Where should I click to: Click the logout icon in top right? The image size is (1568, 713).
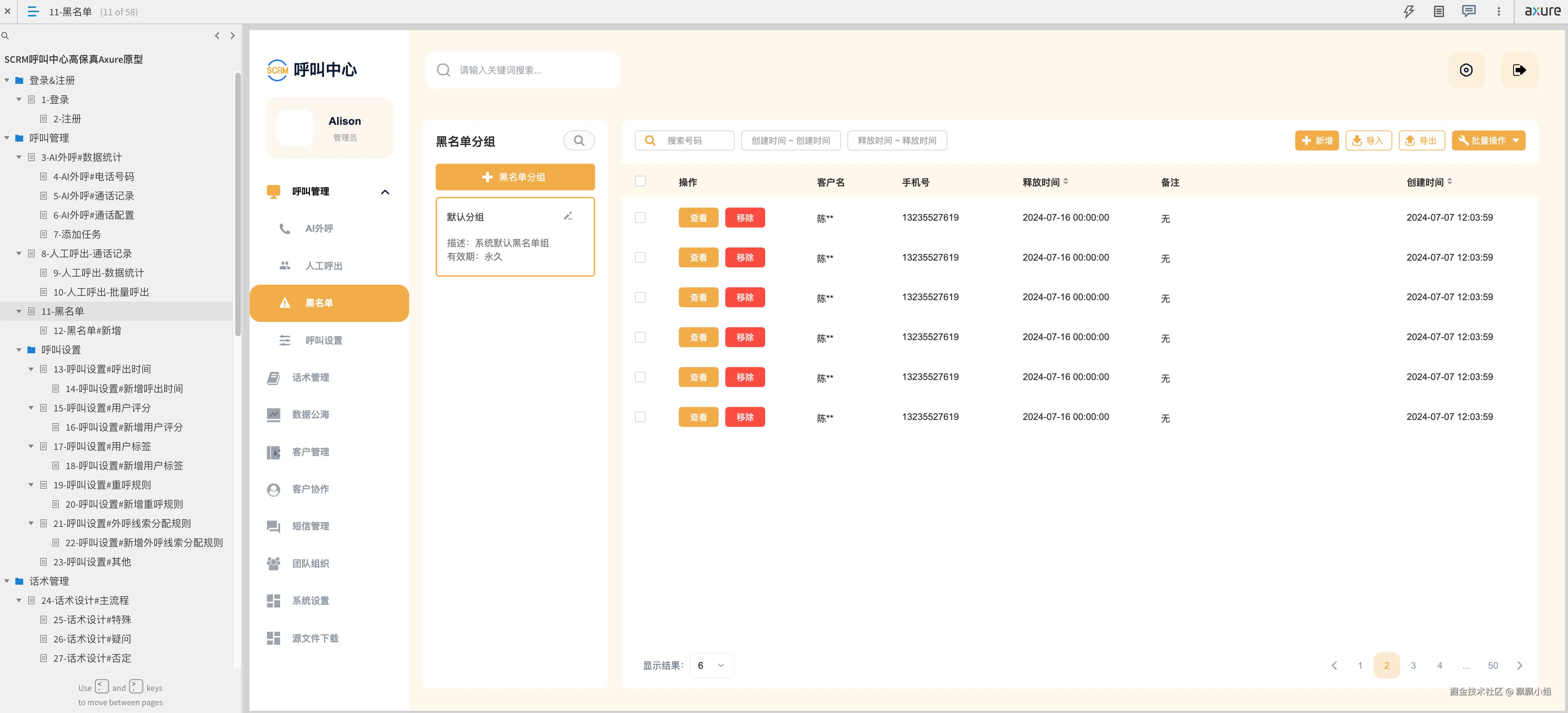click(1519, 70)
